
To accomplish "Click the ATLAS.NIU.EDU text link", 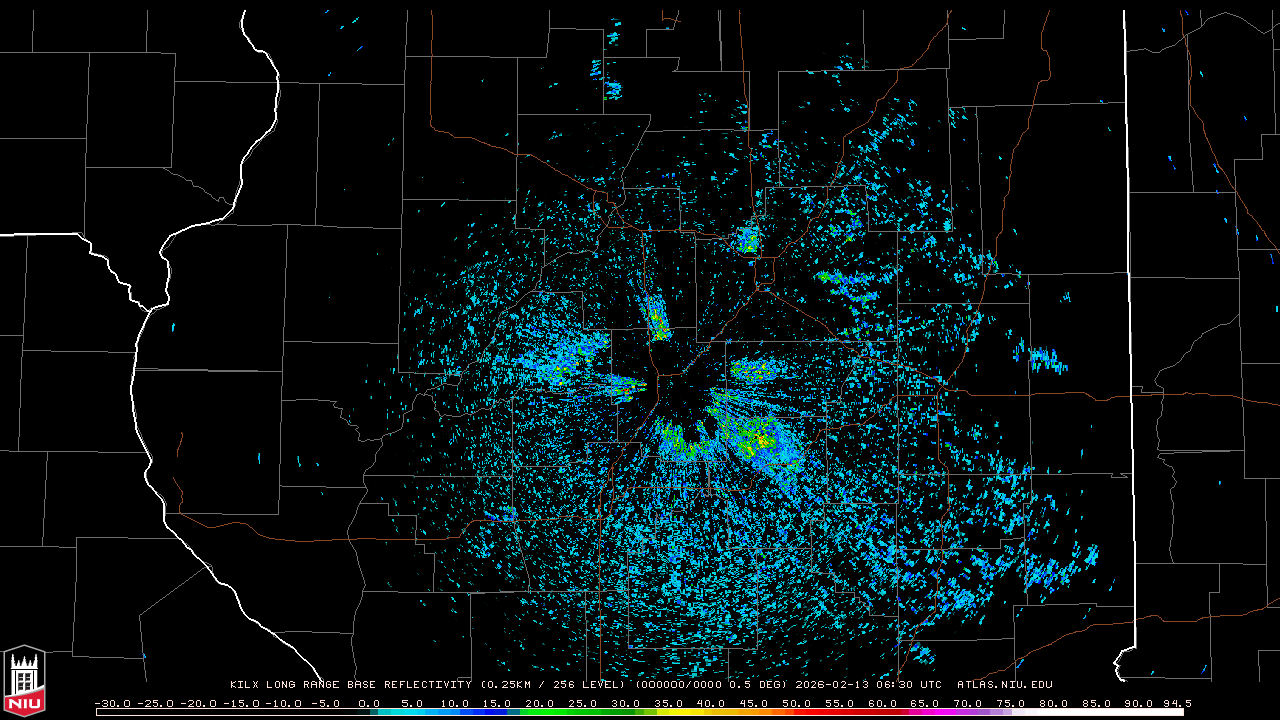I will (1004, 685).
